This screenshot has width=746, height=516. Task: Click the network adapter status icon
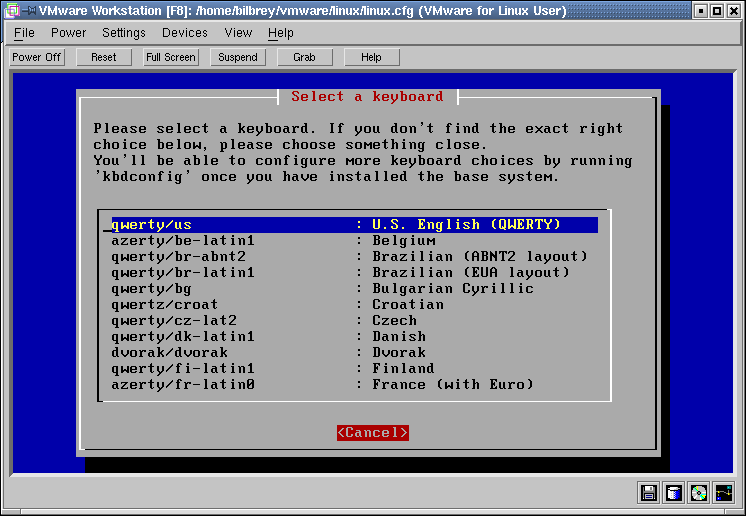click(724, 492)
